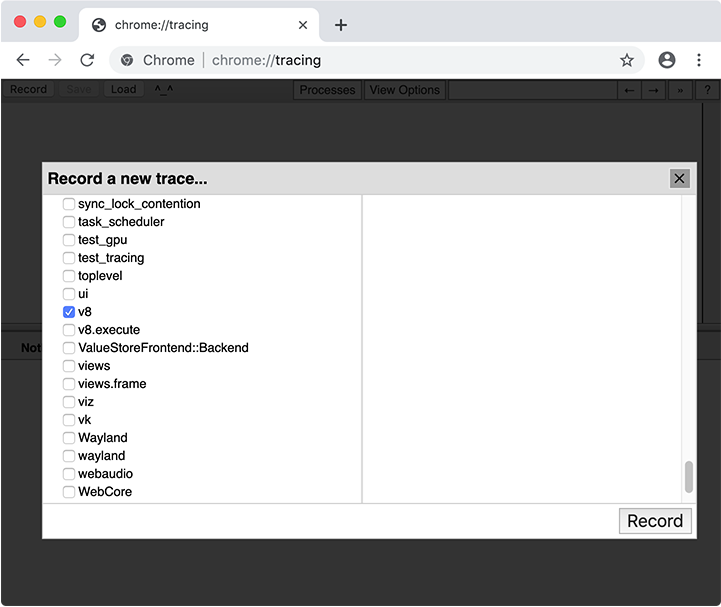Bookmark this page with the star icon
721x607 pixels.
(x=627, y=60)
